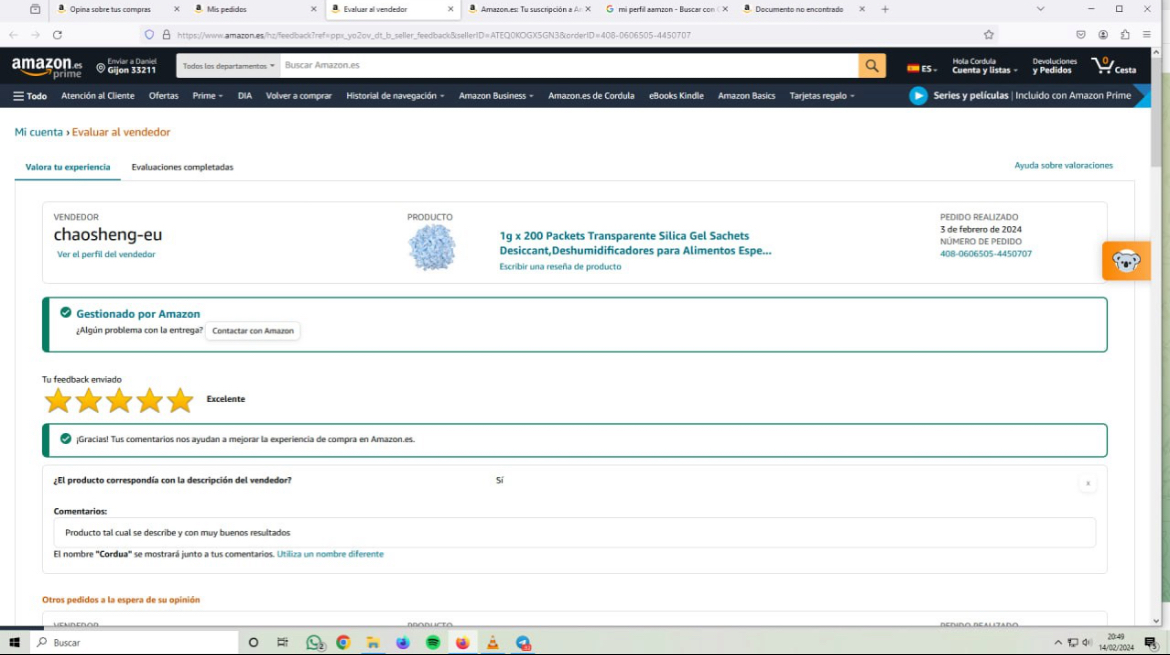Open the Todo hamburger menu
The image size is (1170, 655).
point(30,96)
